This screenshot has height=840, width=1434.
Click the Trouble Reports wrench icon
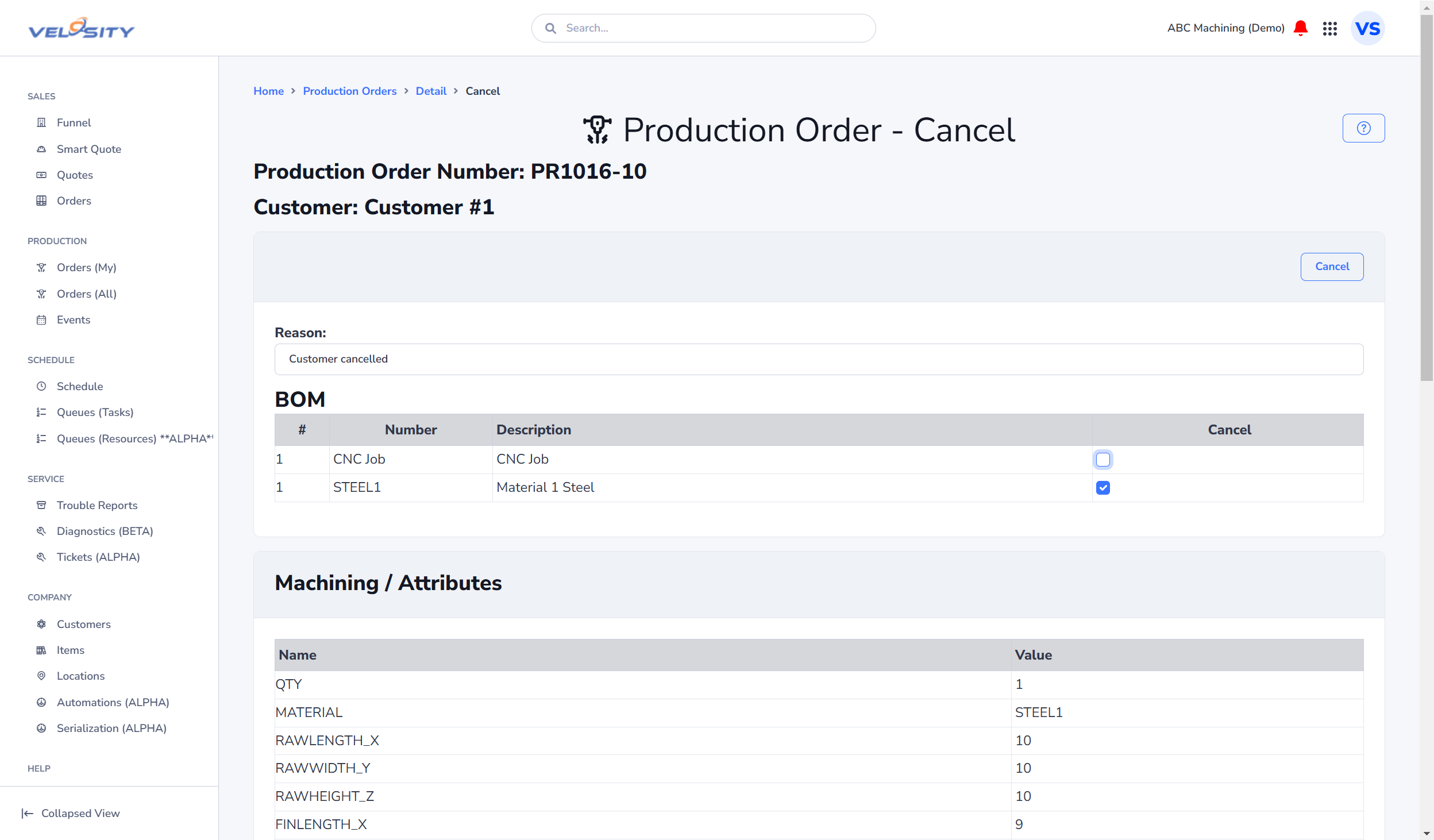(41, 504)
